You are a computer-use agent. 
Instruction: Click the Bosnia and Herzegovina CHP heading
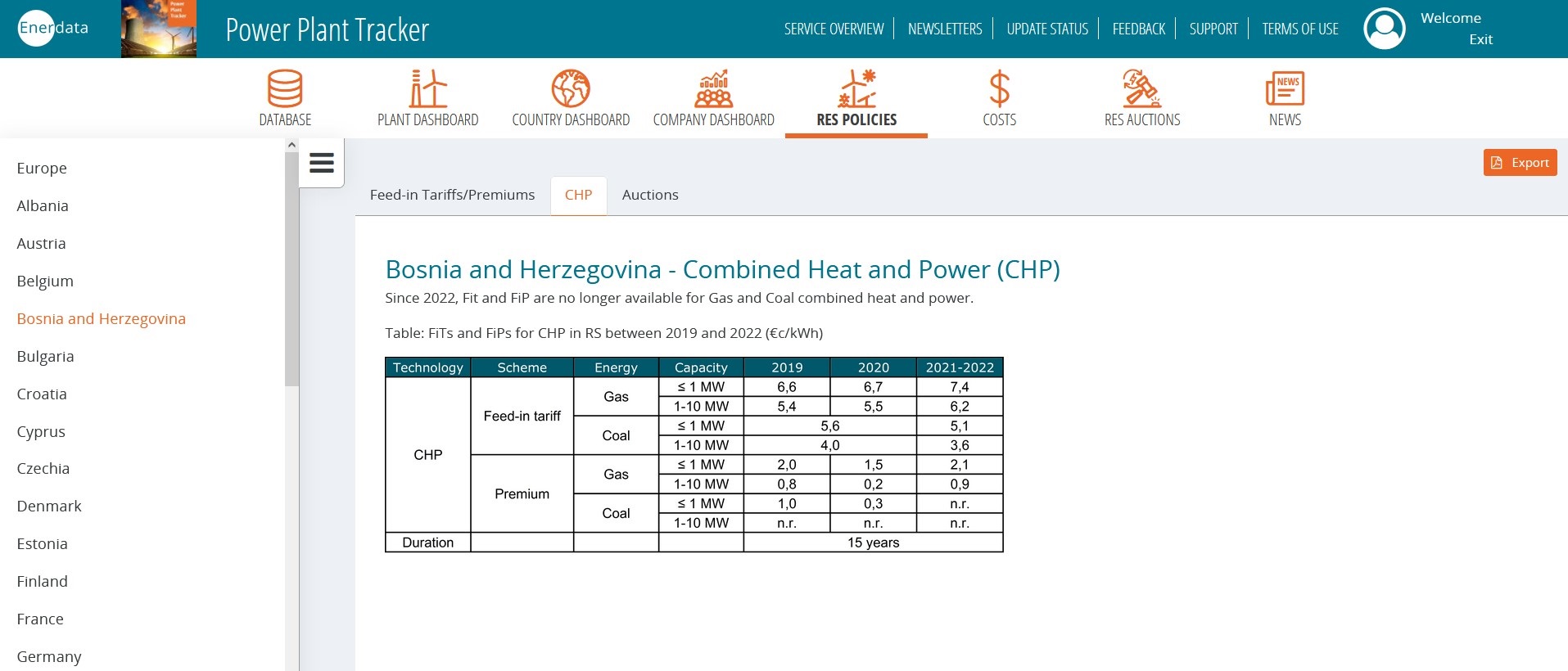[722, 269]
